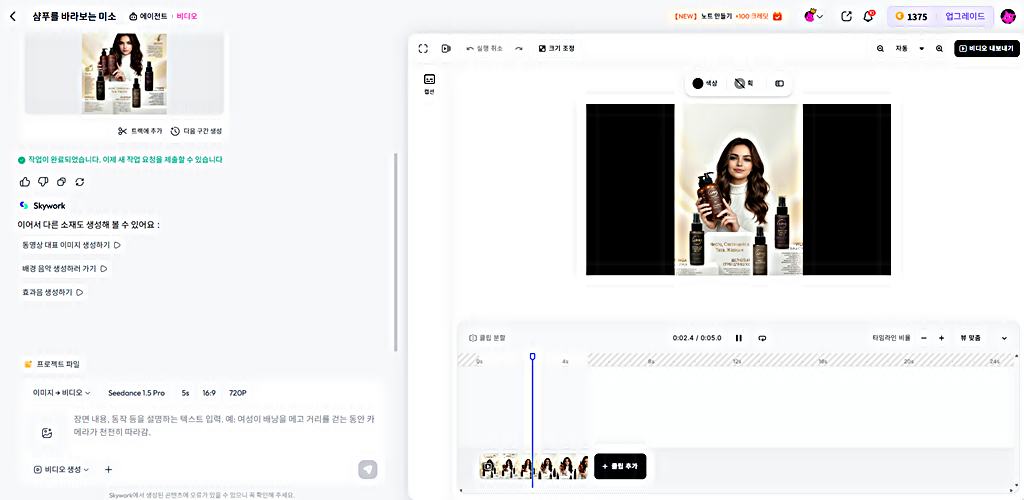
Task: Open the 자동 zoom level dropdown
Action: [x=910, y=48]
